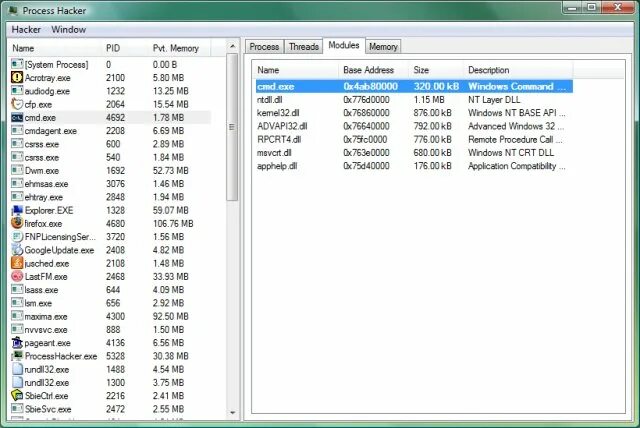Click the cmd.exe console icon in process list

(x=17, y=118)
